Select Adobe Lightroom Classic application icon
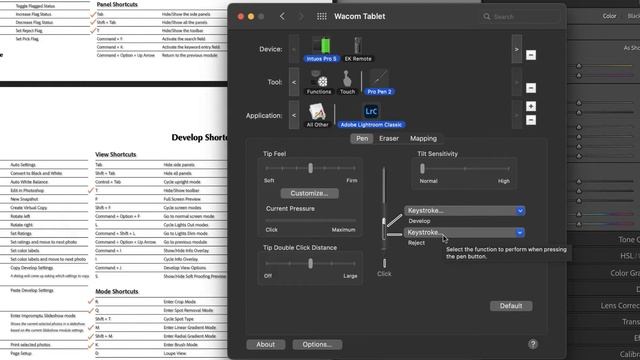The height and width of the screenshot is (360, 640). 371,116
